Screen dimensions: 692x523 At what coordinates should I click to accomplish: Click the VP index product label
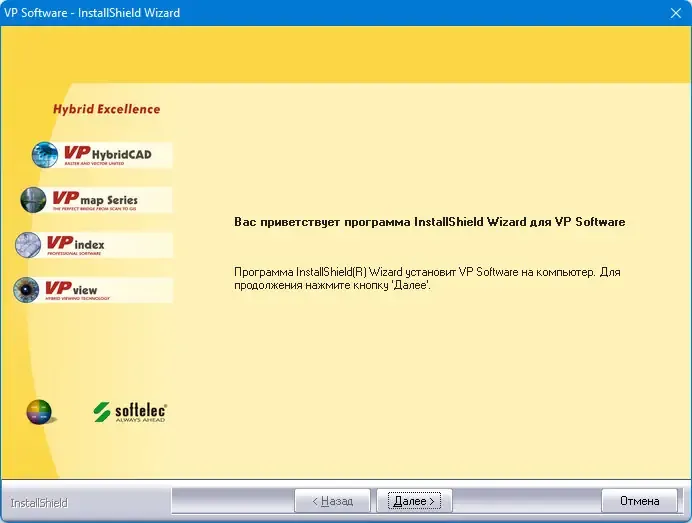tap(75, 245)
